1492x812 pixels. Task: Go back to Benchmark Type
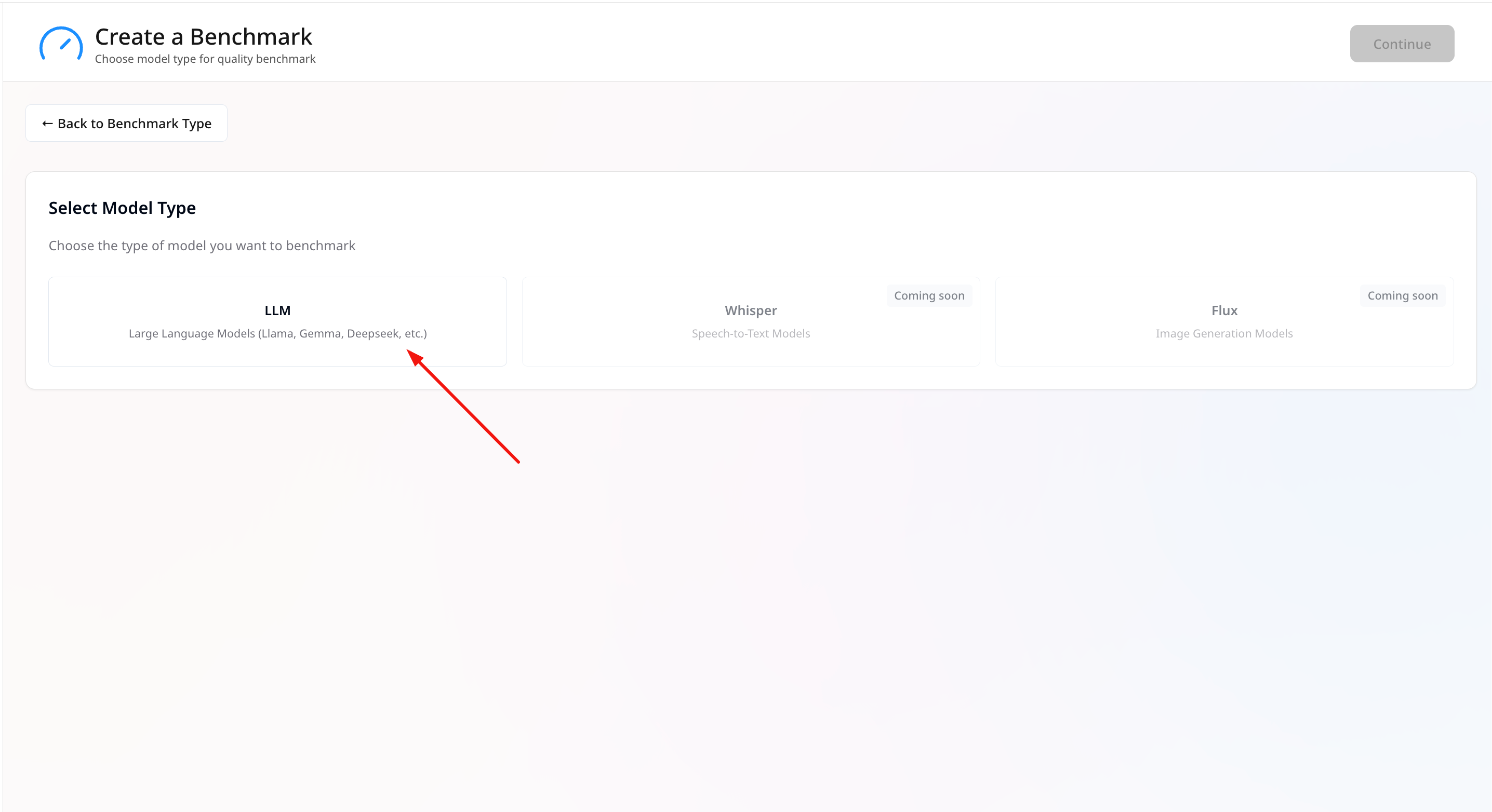click(126, 123)
